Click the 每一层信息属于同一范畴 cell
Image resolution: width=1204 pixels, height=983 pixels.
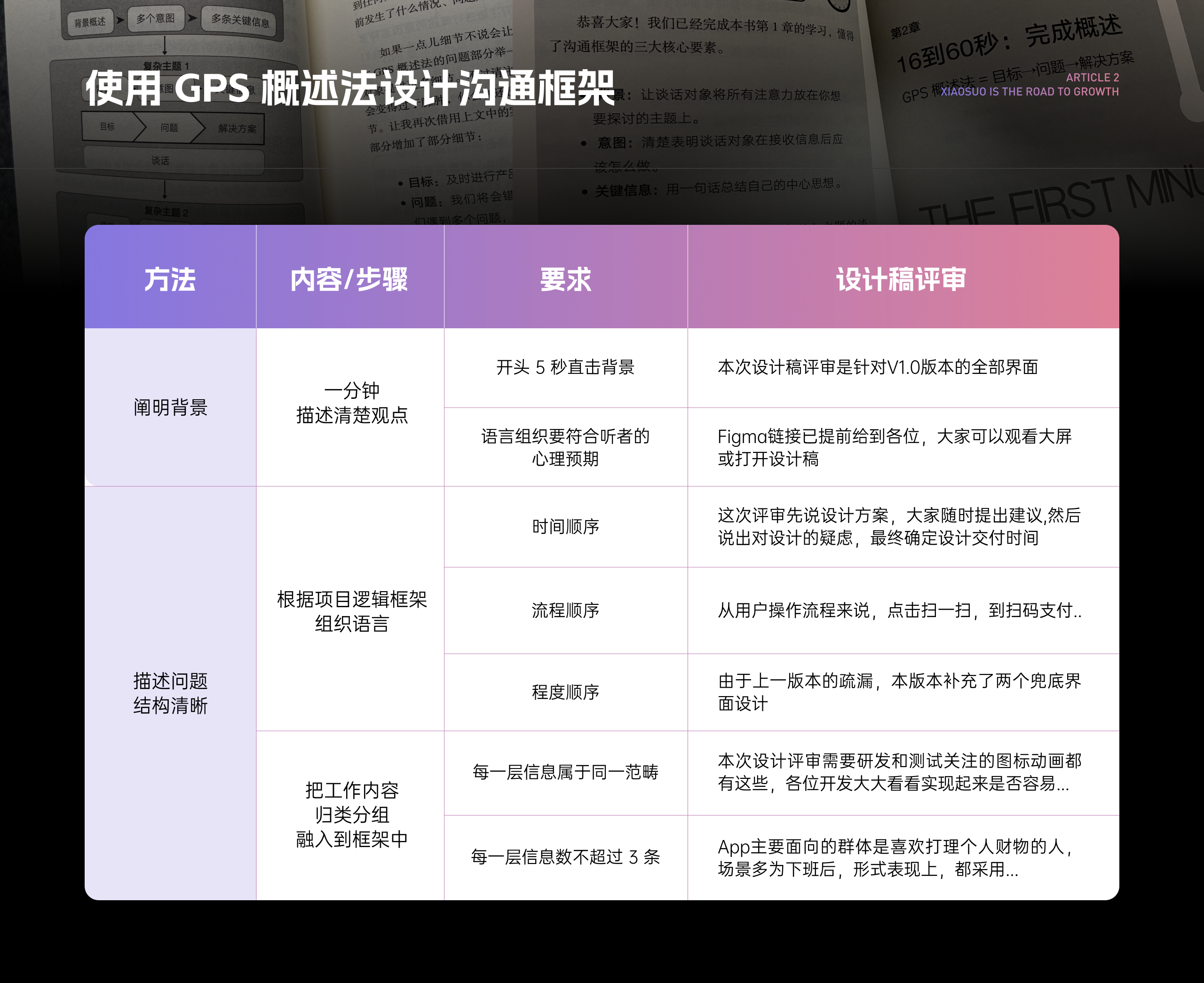(565, 772)
